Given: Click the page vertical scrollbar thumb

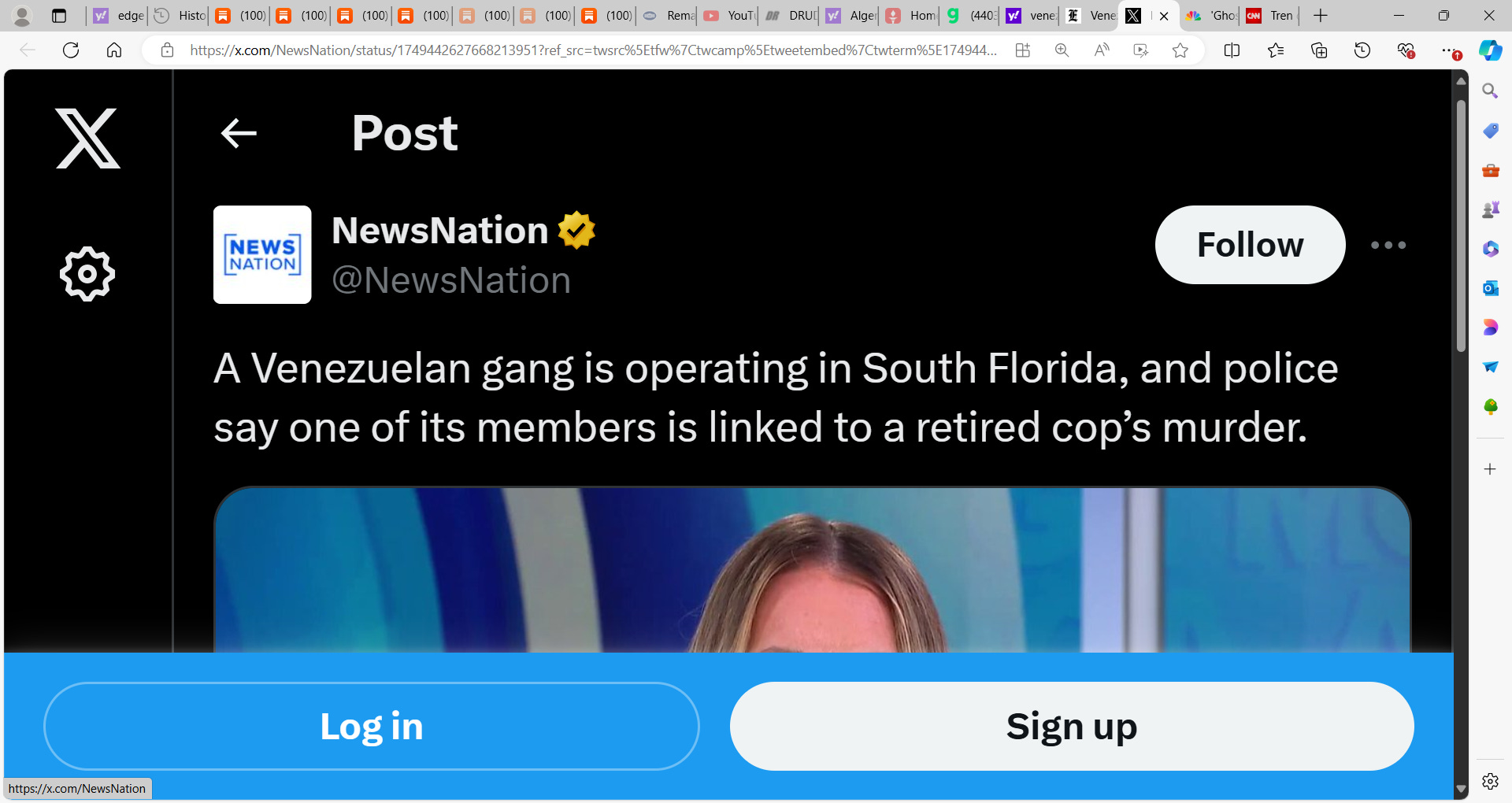Looking at the screenshot, I should pos(1462,224).
